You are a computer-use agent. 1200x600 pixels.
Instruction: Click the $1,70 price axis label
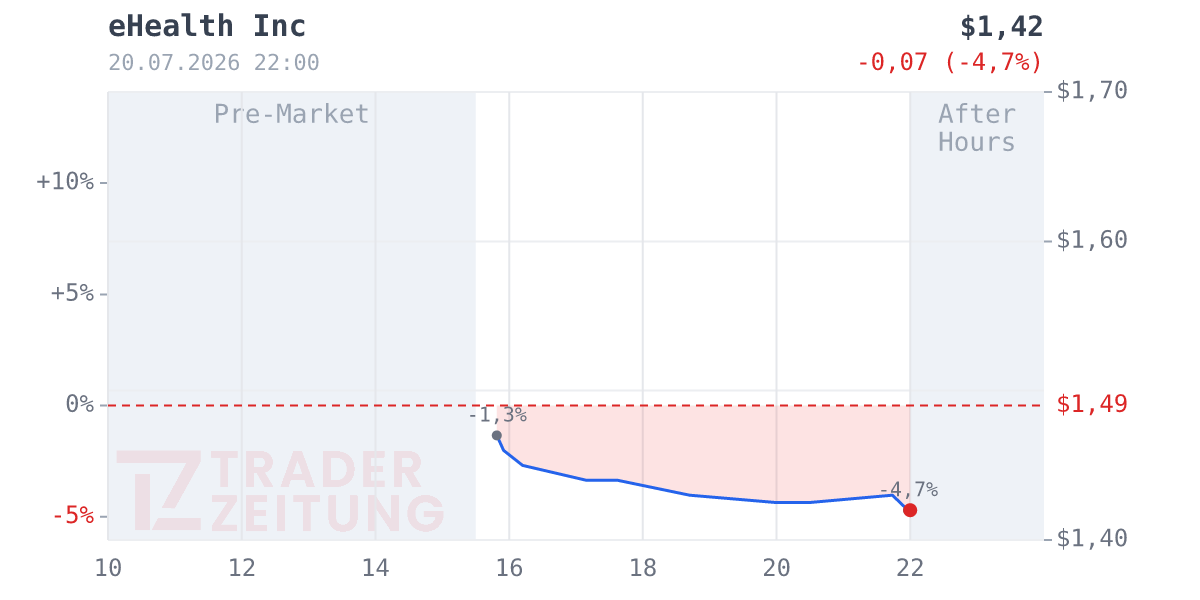(x=1092, y=90)
